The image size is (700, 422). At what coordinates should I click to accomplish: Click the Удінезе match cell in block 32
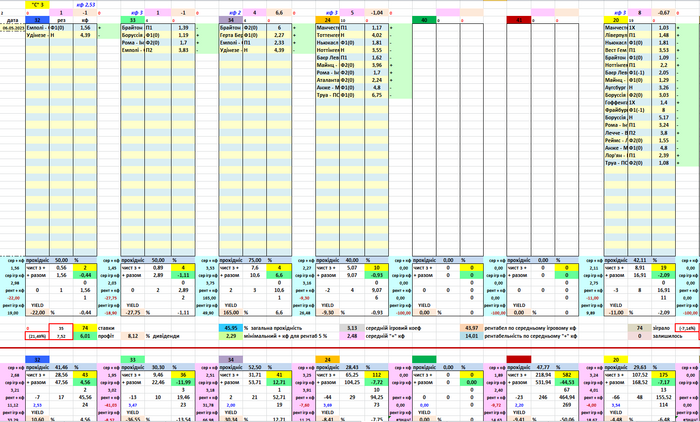[38, 35]
